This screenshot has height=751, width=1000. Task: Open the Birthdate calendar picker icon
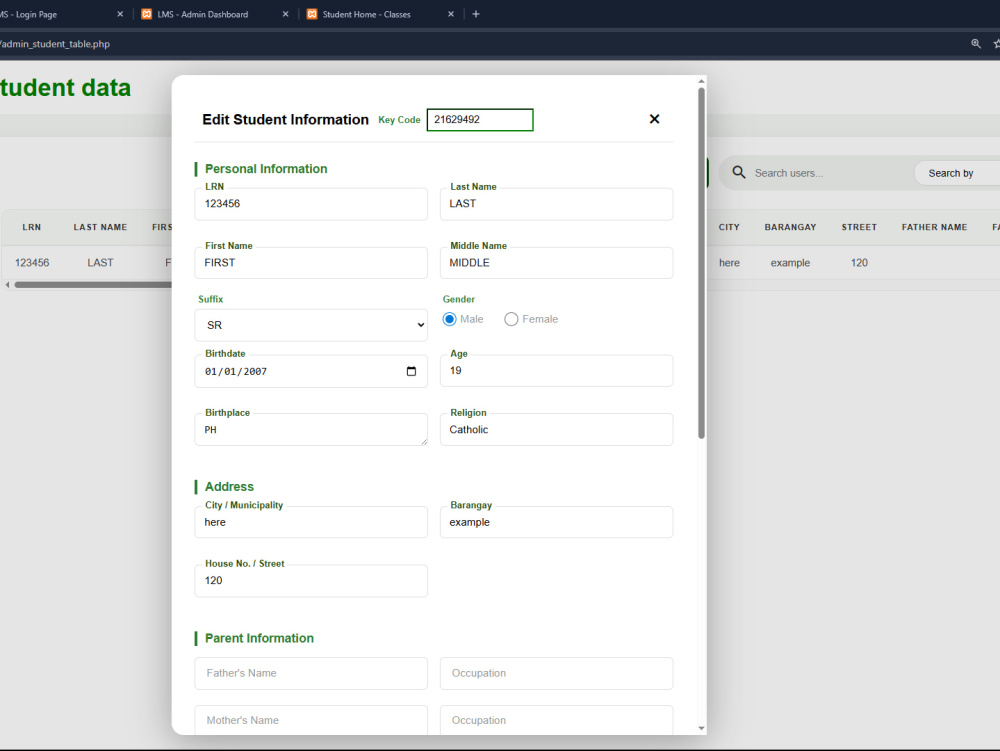pos(411,371)
